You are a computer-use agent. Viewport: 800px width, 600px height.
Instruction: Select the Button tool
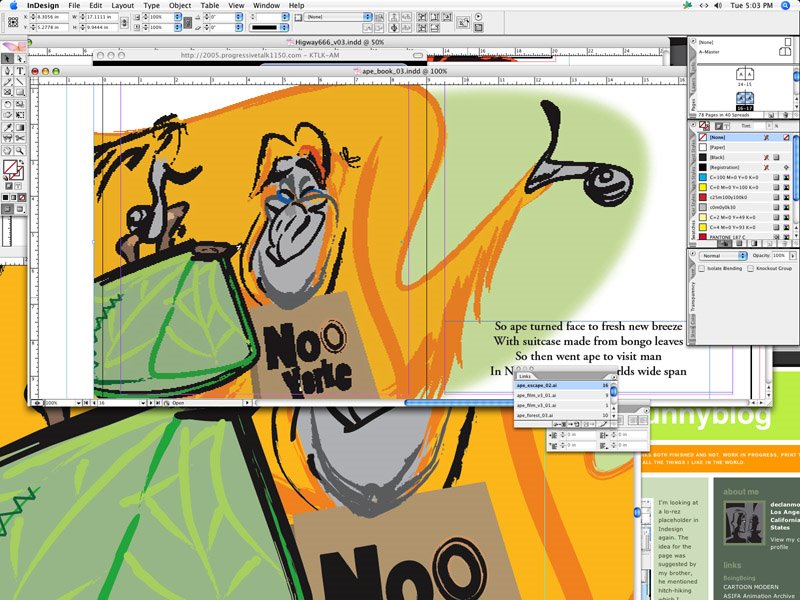tap(7, 138)
